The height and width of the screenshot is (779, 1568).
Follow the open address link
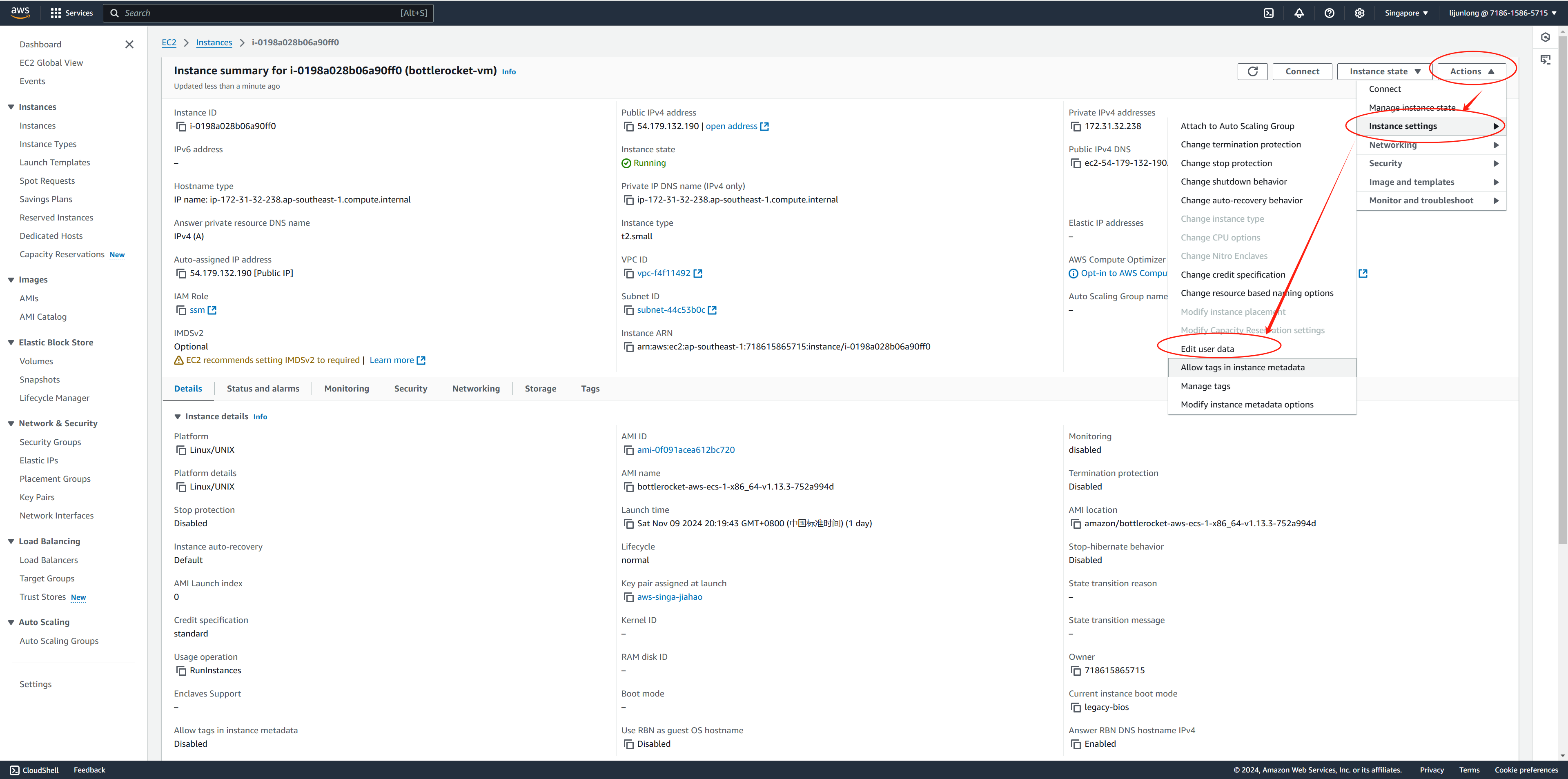[737, 127]
